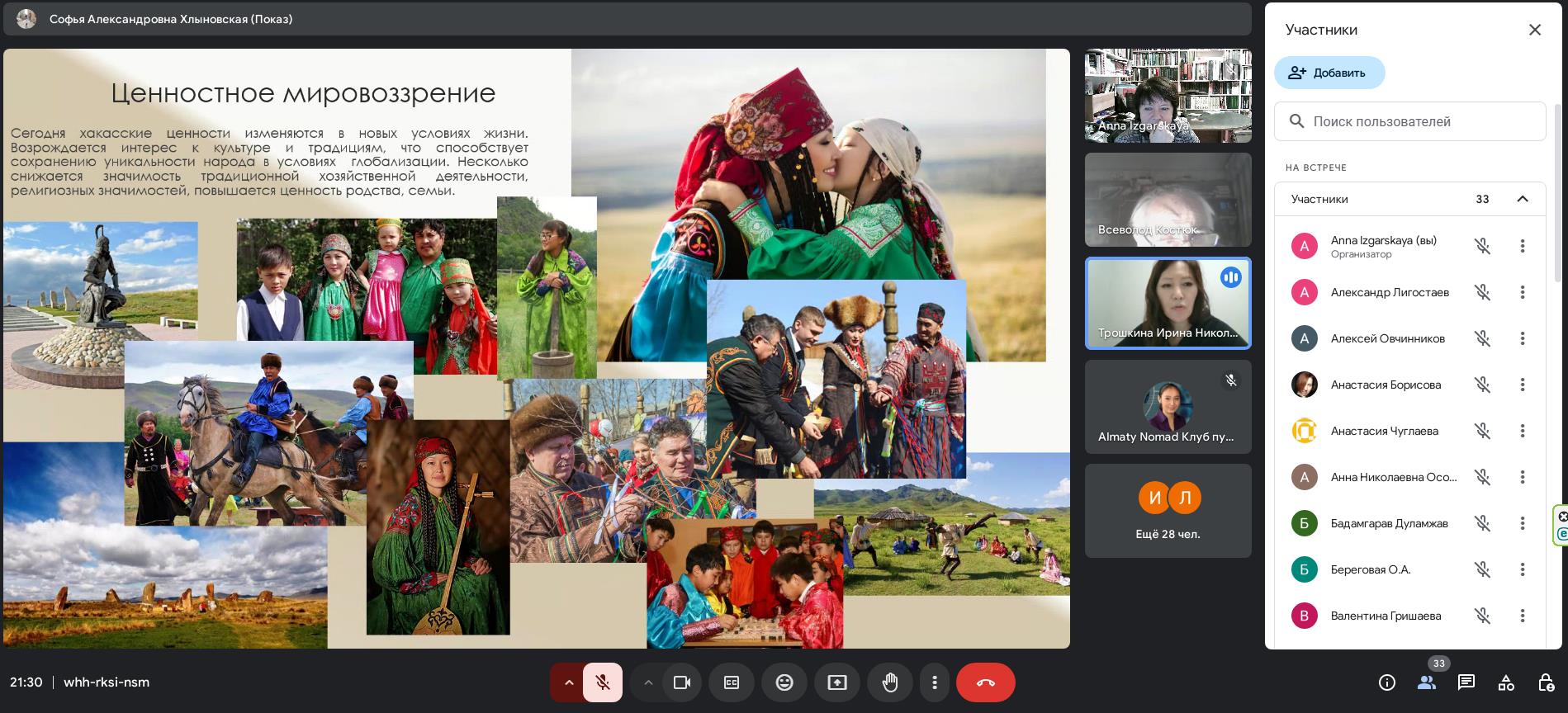This screenshot has width=1568, height=713.
Task: Select Трошкина Ирина video tile
Action: [1168, 303]
